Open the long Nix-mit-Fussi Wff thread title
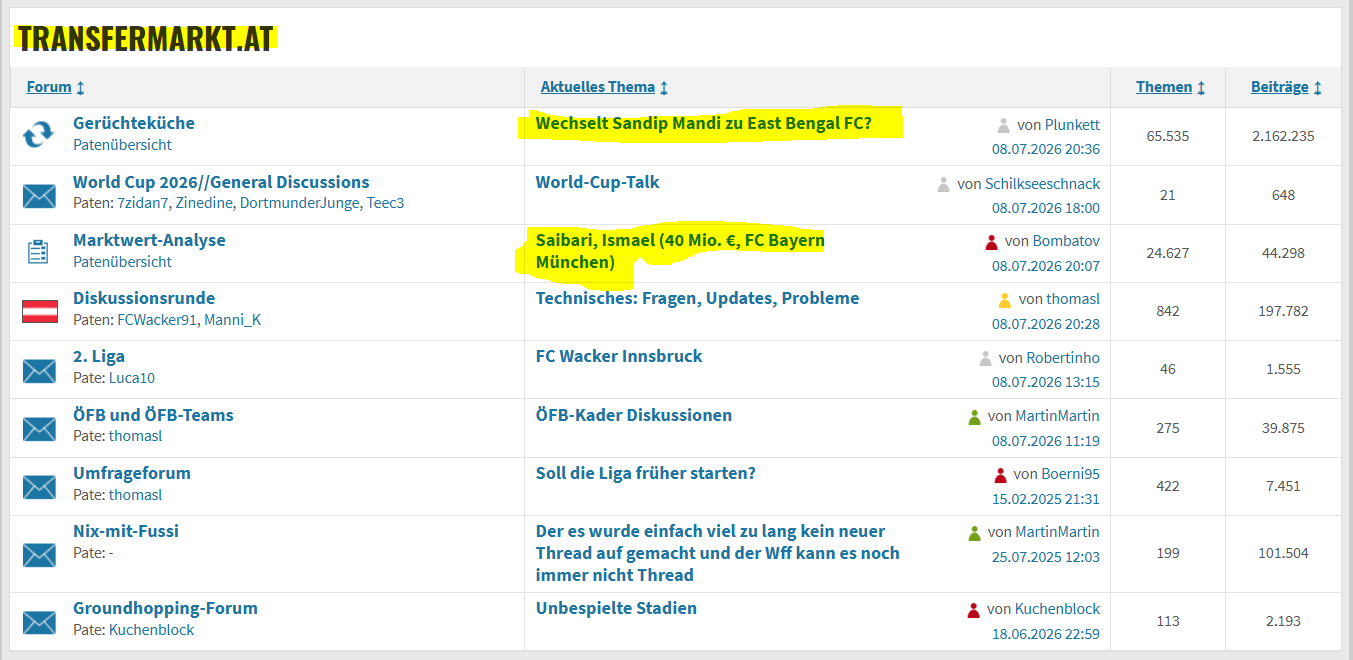Screen dimensions: 1353x660 (718, 553)
